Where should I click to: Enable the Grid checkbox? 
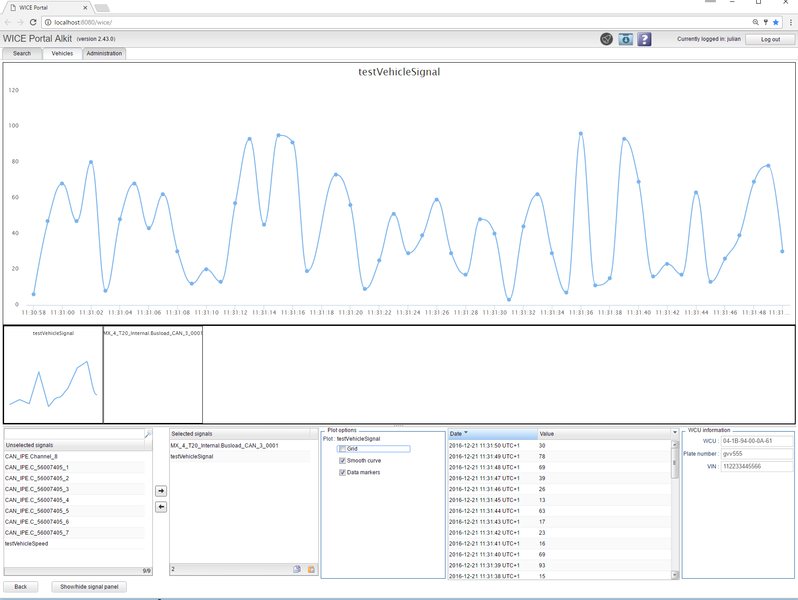tap(343, 449)
